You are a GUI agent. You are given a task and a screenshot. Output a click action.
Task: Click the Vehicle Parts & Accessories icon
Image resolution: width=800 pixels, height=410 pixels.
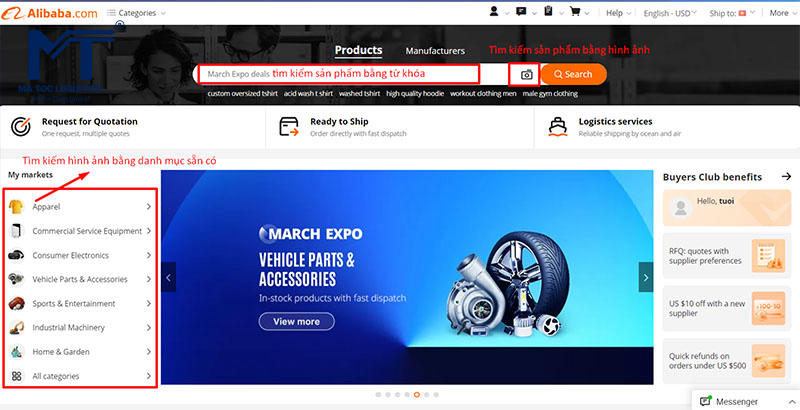click(16, 279)
